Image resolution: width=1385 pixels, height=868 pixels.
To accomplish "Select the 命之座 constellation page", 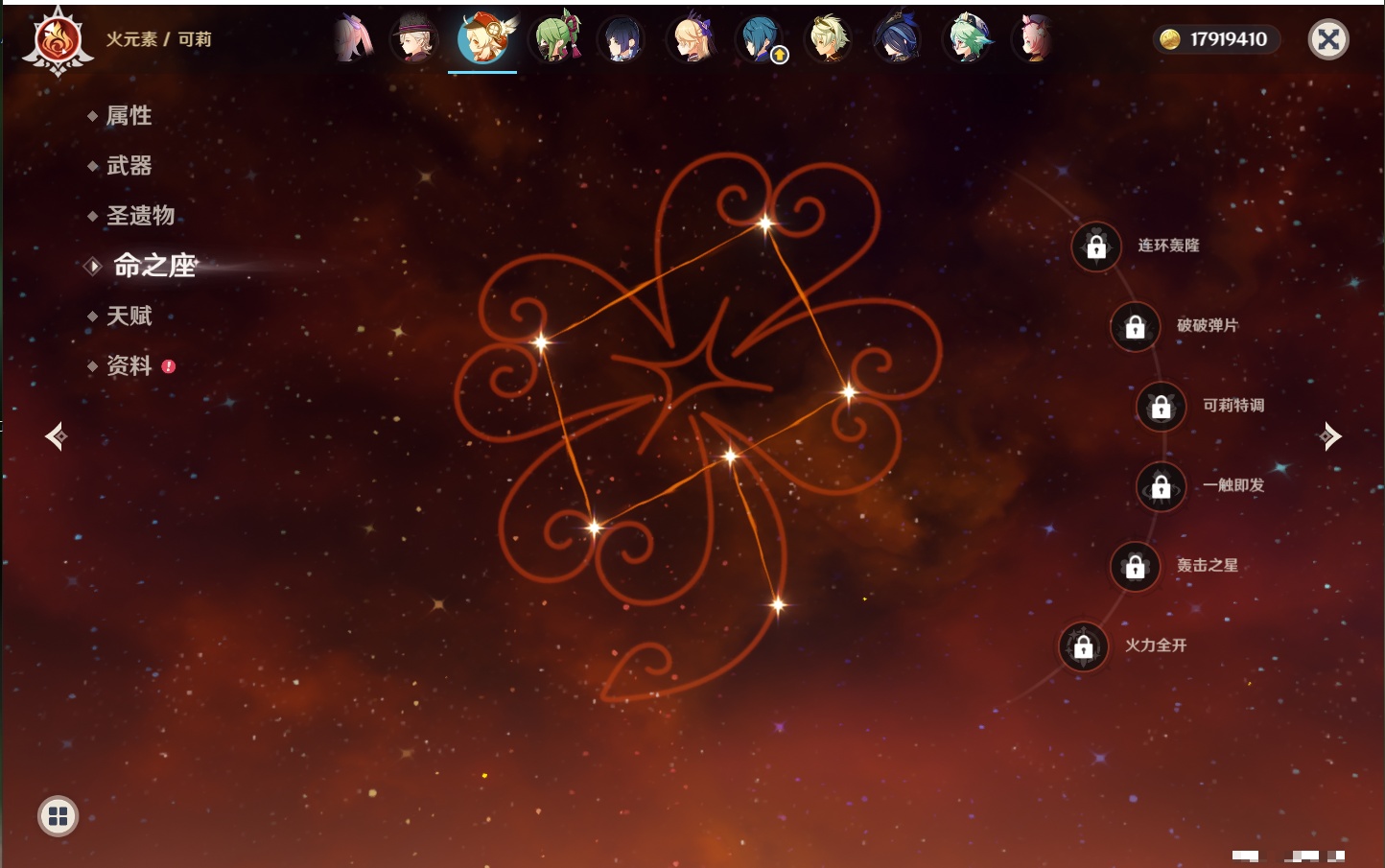I will (154, 266).
